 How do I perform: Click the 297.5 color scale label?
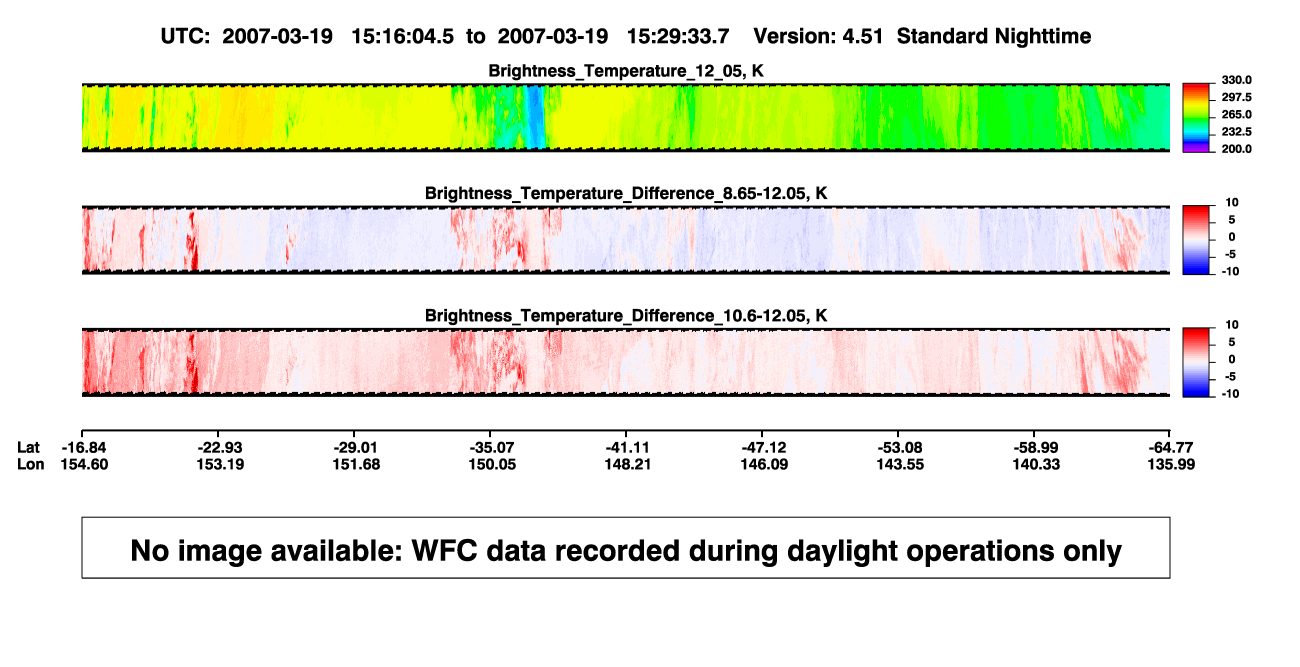click(1236, 97)
